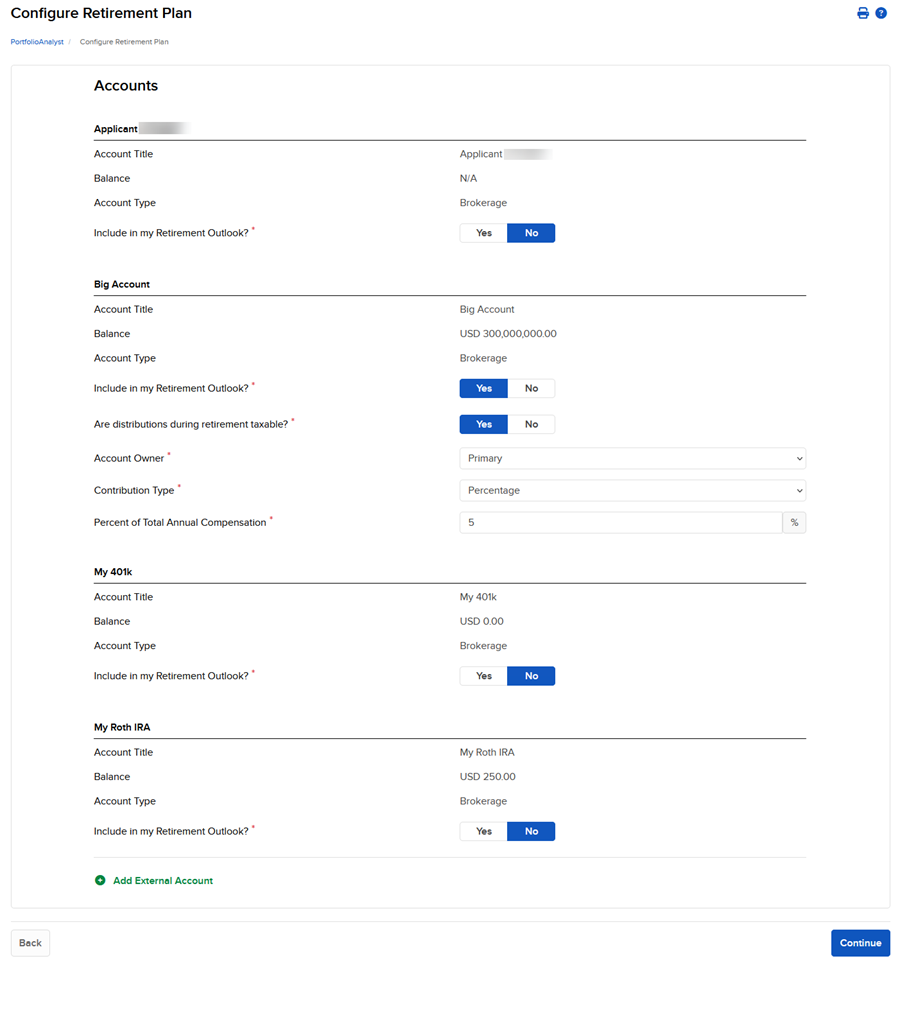This screenshot has width=900, height=1015.
Task: Select No for My 401k outlook
Action: [x=531, y=677]
